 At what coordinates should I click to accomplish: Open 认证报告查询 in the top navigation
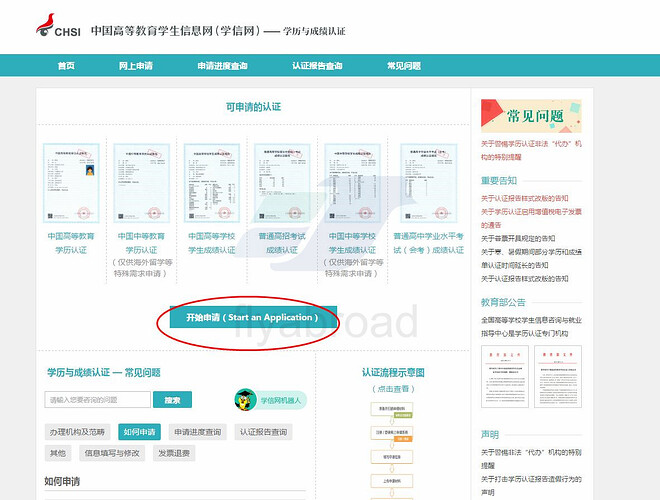tap(316, 66)
